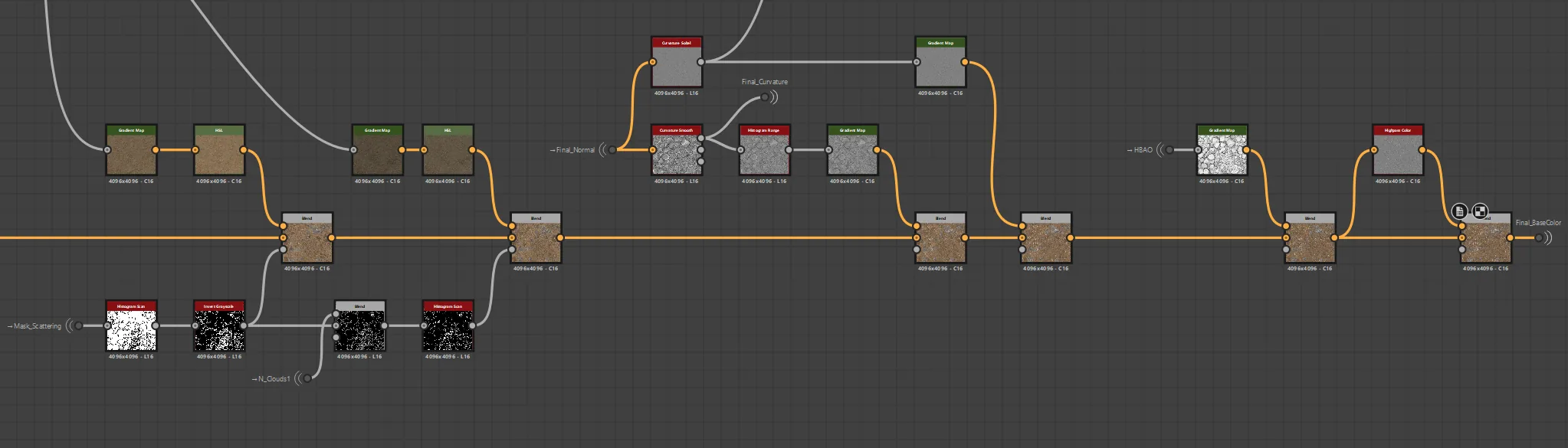Click the Final_BaseColor output label
Image resolution: width=1568 pixels, height=448 pixels.
click(x=1538, y=223)
